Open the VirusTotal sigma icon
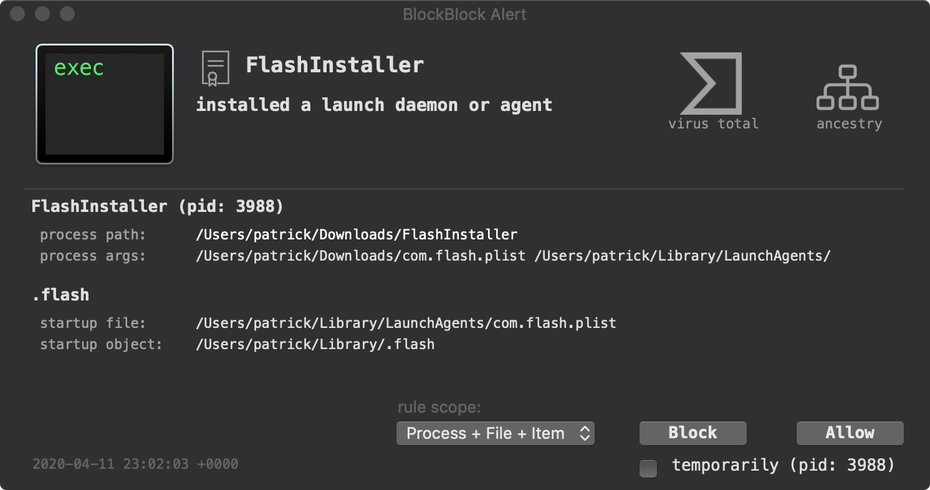Screen dimensions: 930x490 (x=712, y=83)
